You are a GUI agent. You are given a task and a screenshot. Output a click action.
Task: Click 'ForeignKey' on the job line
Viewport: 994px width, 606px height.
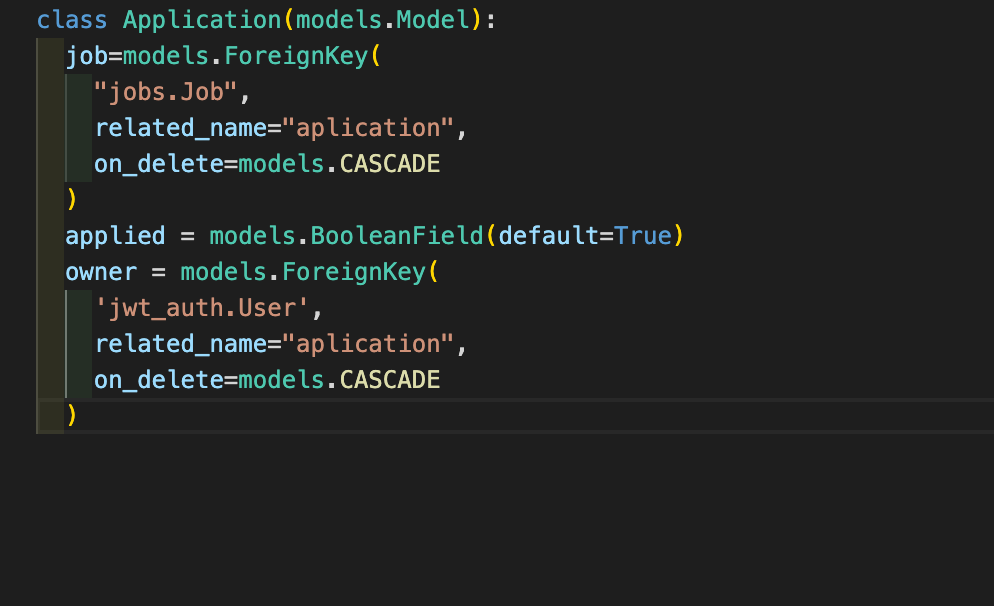point(296,57)
